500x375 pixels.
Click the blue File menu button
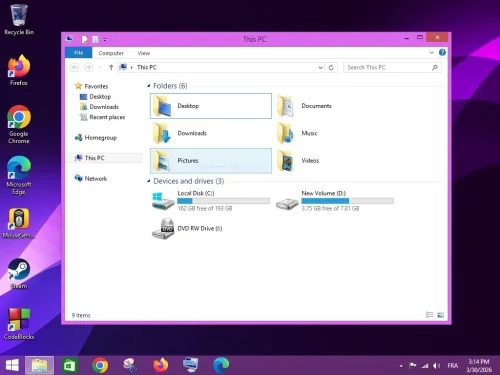79,53
